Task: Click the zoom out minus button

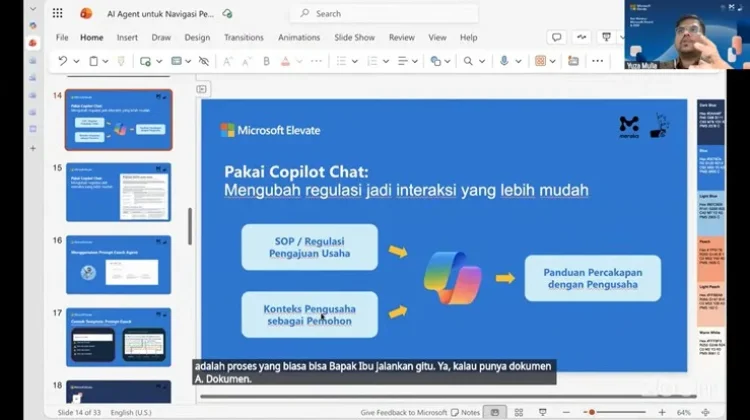Action: point(566,412)
